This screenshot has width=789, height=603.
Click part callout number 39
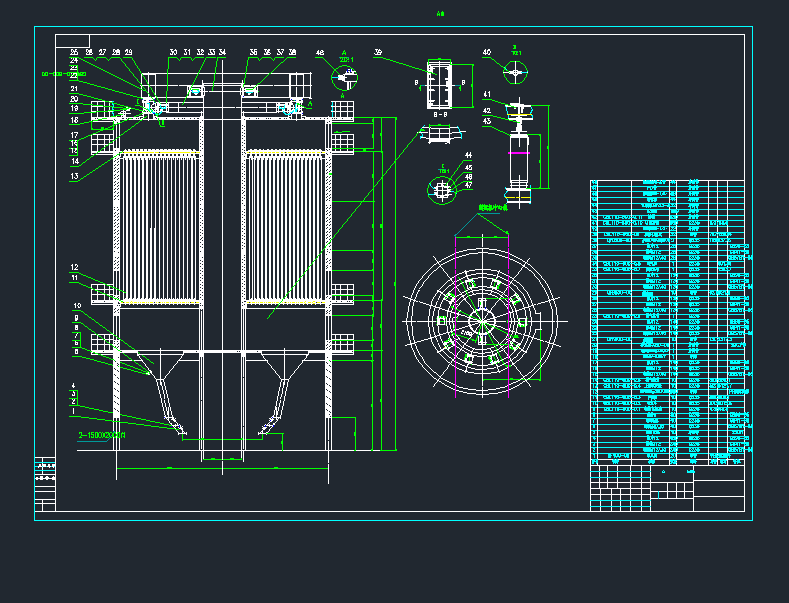(x=379, y=51)
